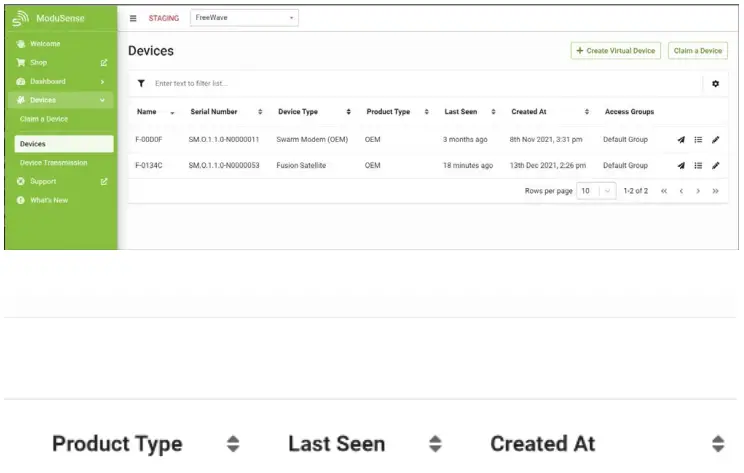Expand the Dashboard sidebar chevron
The image size is (744, 473).
click(x=102, y=82)
